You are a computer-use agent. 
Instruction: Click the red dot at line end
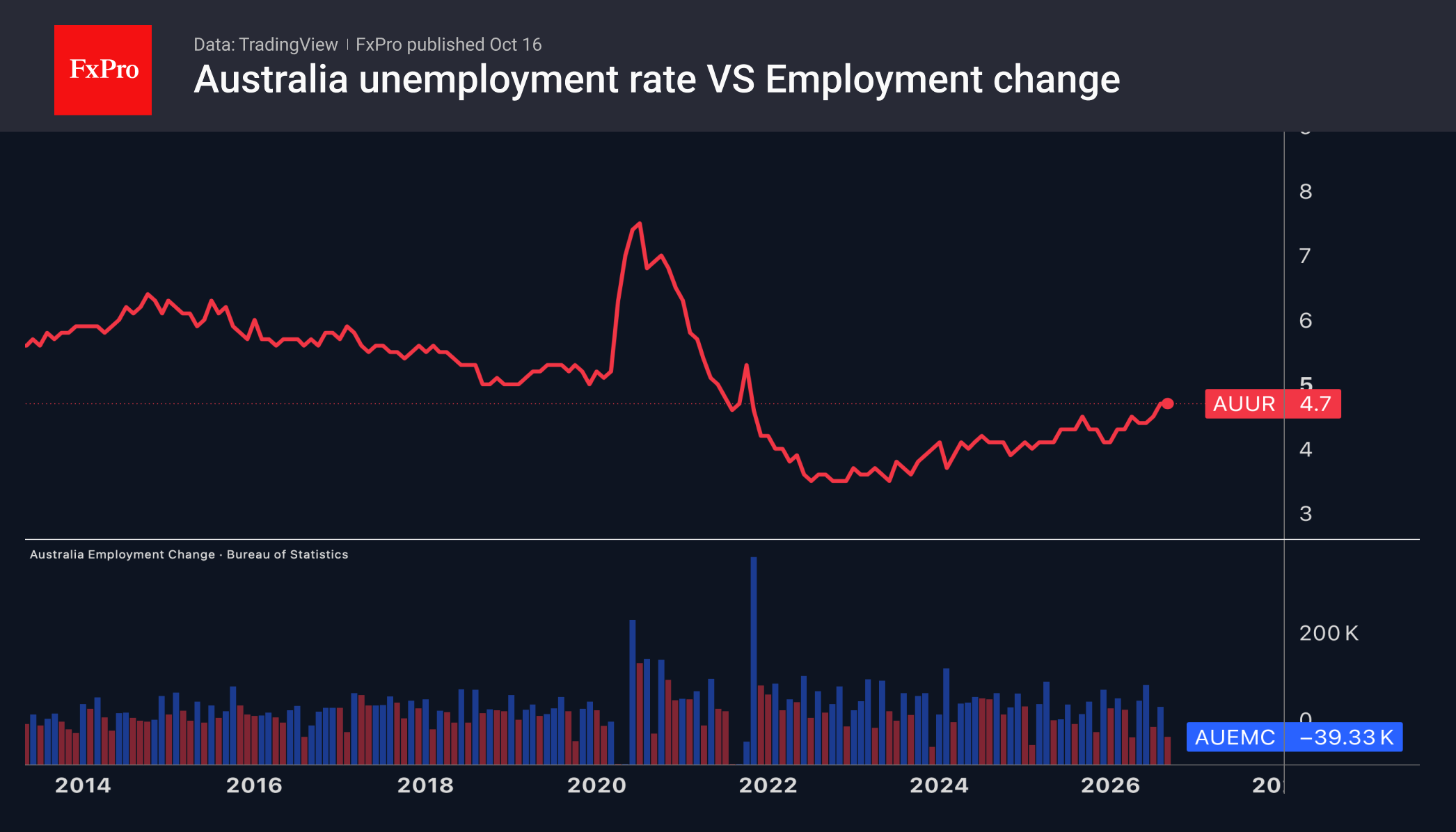point(1168,403)
